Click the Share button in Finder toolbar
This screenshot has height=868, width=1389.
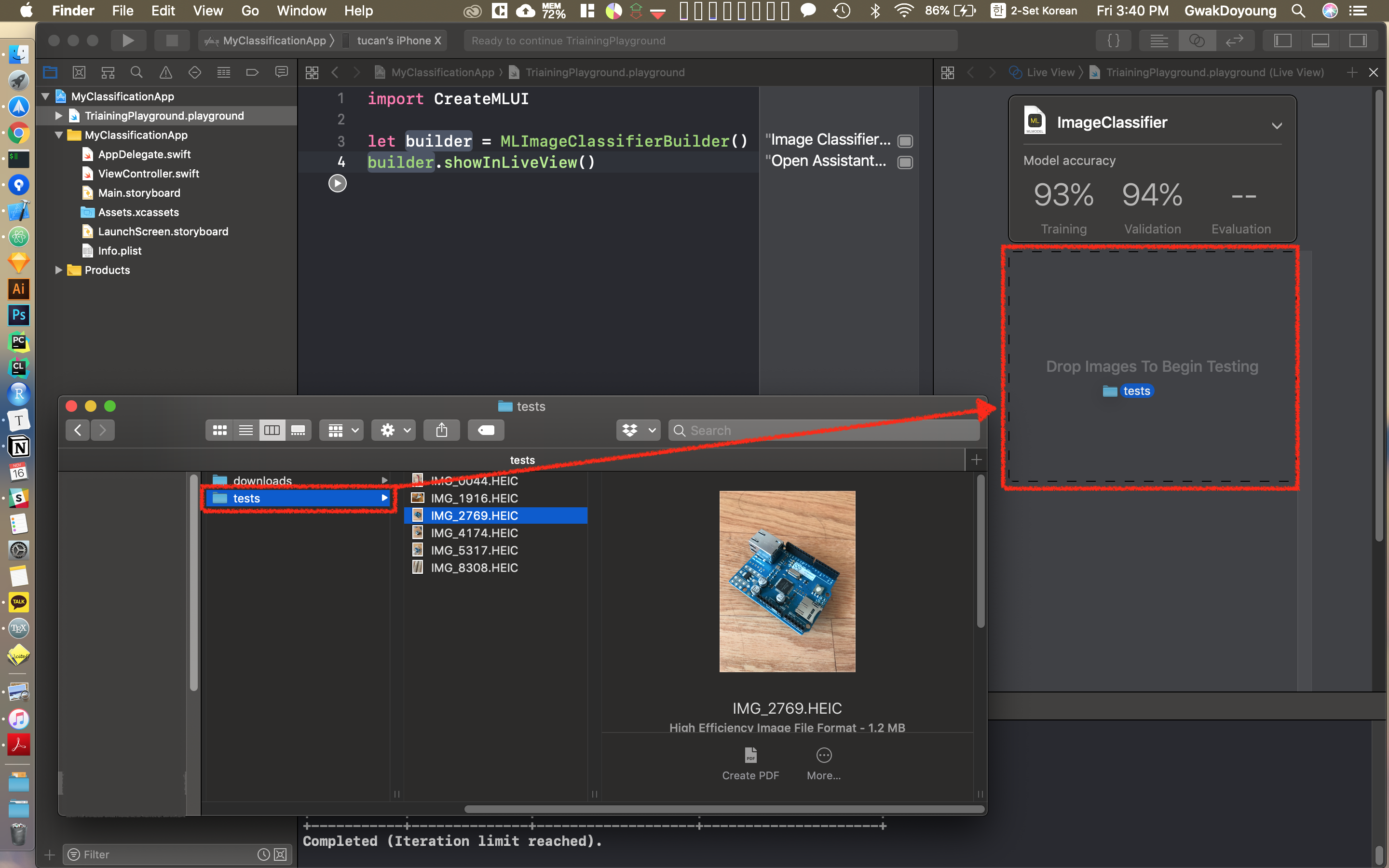tap(441, 429)
